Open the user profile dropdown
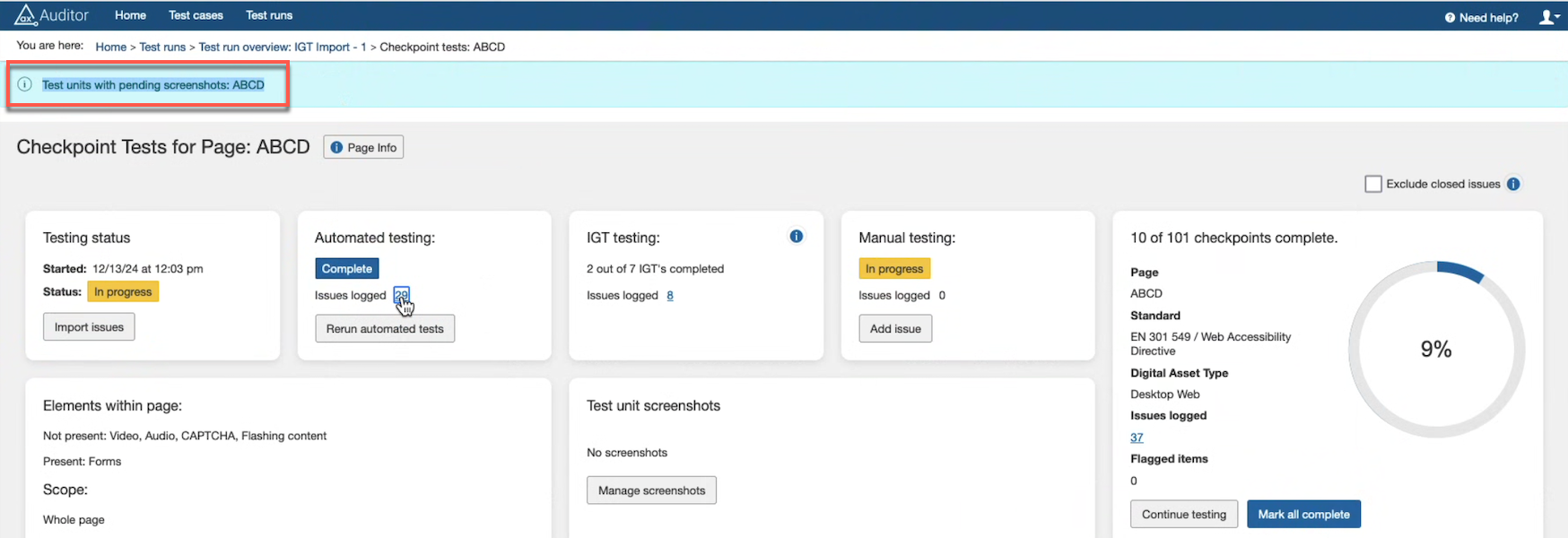The width and height of the screenshot is (1568, 538). [1548, 17]
